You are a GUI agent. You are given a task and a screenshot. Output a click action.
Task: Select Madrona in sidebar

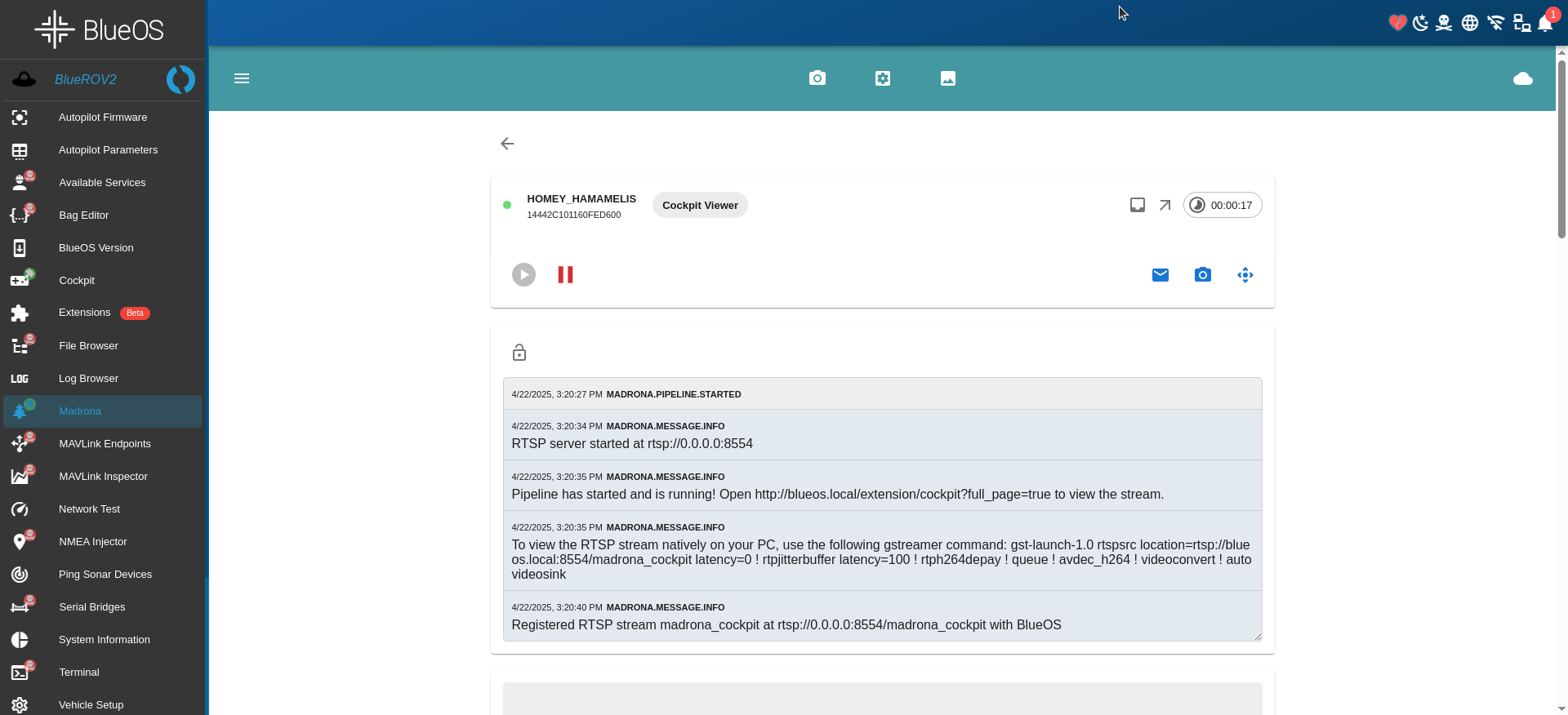click(x=103, y=411)
